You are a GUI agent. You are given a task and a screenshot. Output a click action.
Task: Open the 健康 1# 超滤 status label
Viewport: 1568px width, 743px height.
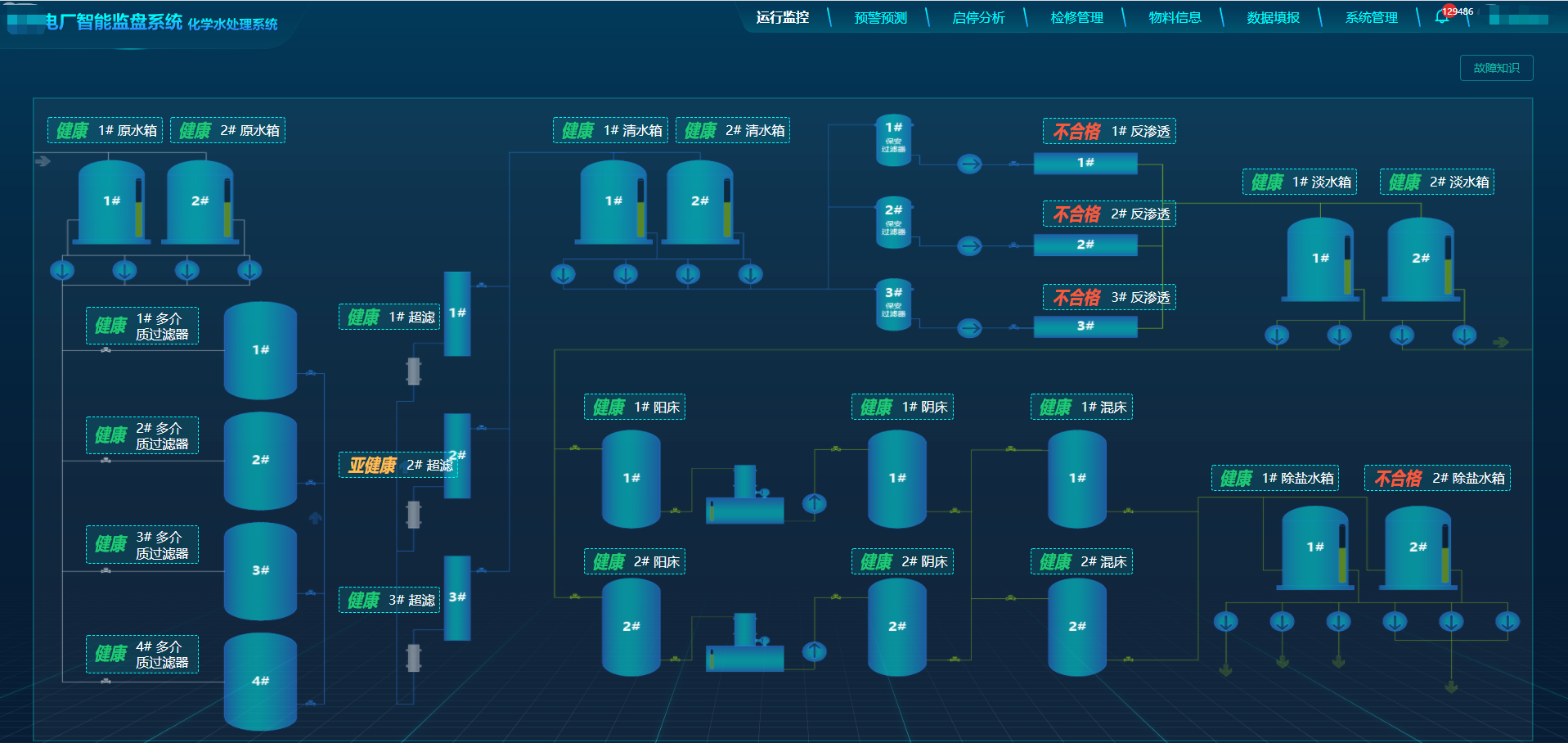[x=389, y=317]
